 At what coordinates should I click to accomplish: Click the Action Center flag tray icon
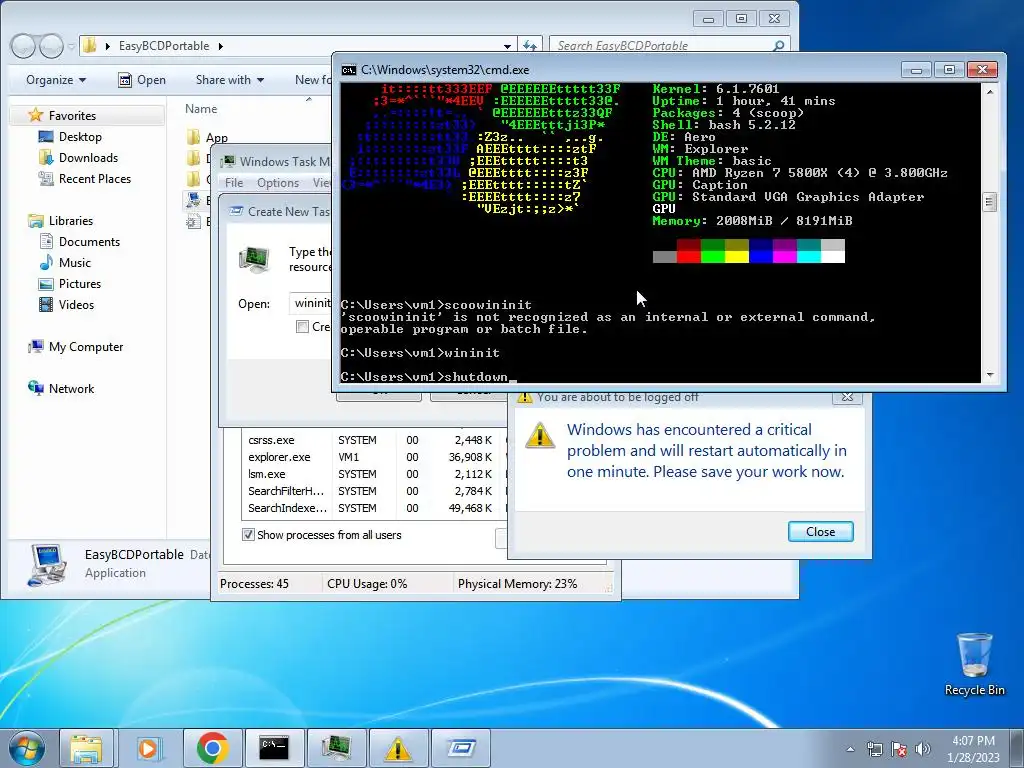tap(899, 749)
